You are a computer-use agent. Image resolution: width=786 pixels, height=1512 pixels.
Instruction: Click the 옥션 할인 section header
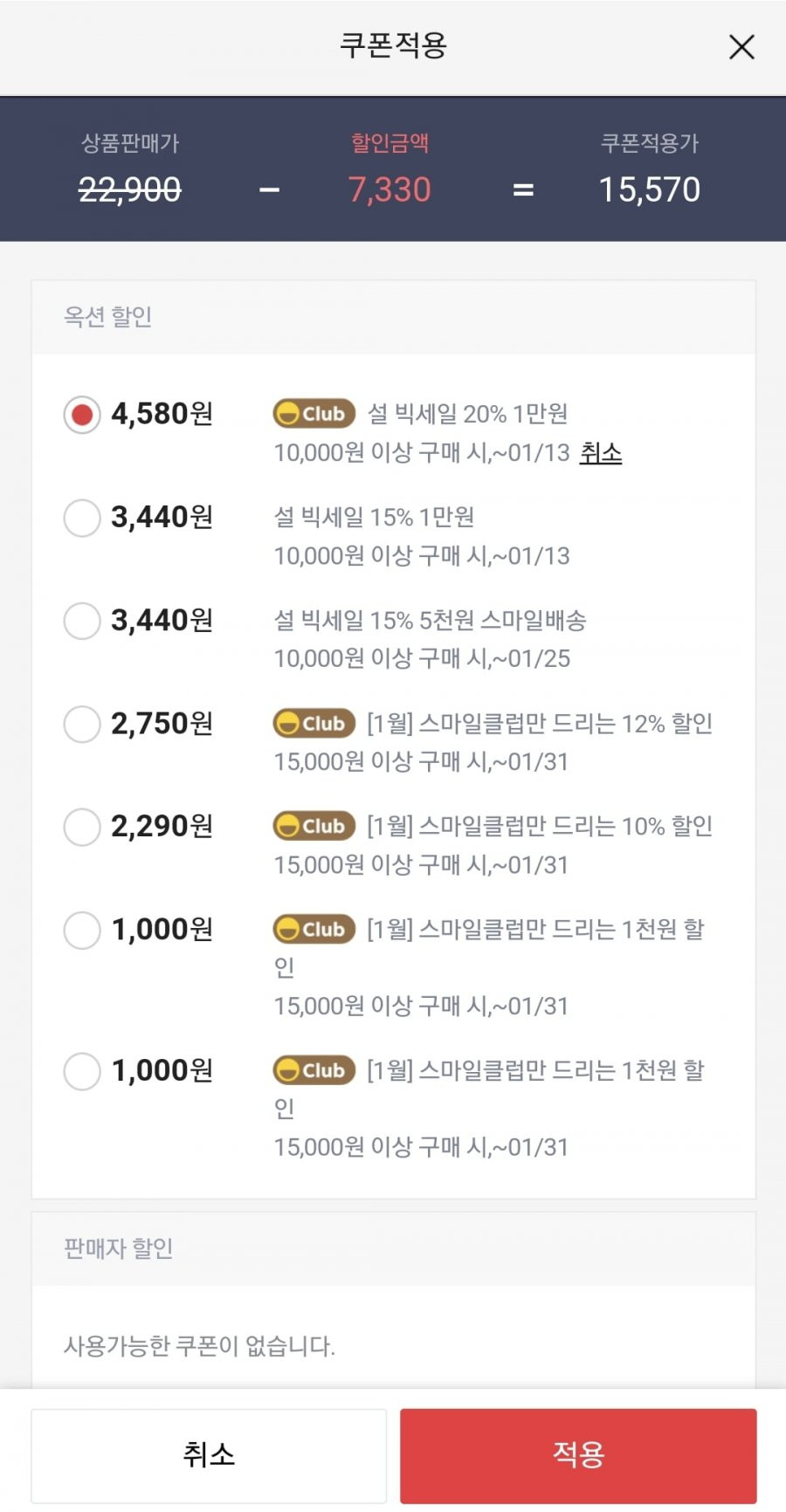click(x=107, y=317)
